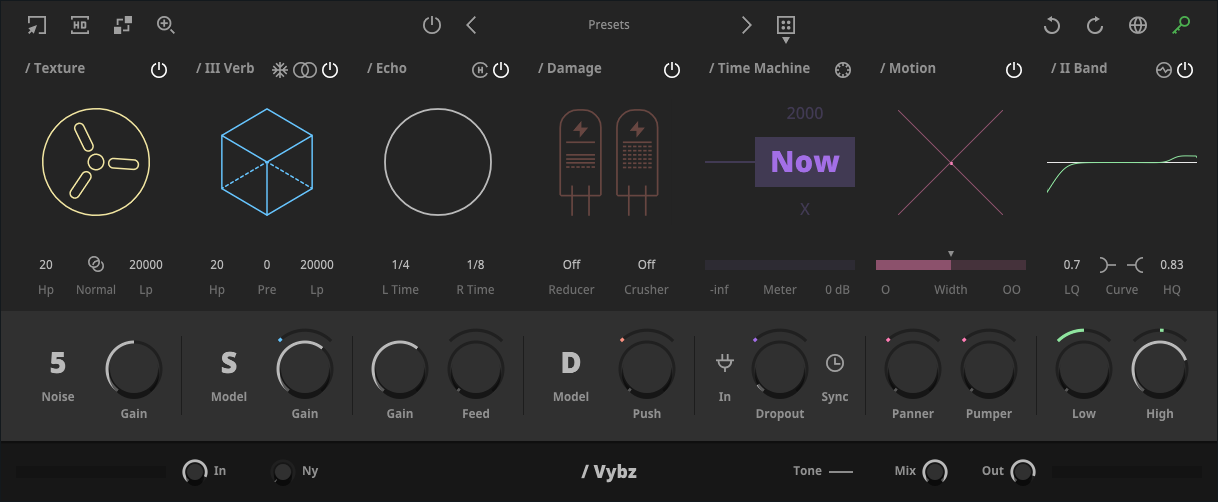Click the redo arrow icon
Screen dimensions: 1218x502
click(1095, 26)
